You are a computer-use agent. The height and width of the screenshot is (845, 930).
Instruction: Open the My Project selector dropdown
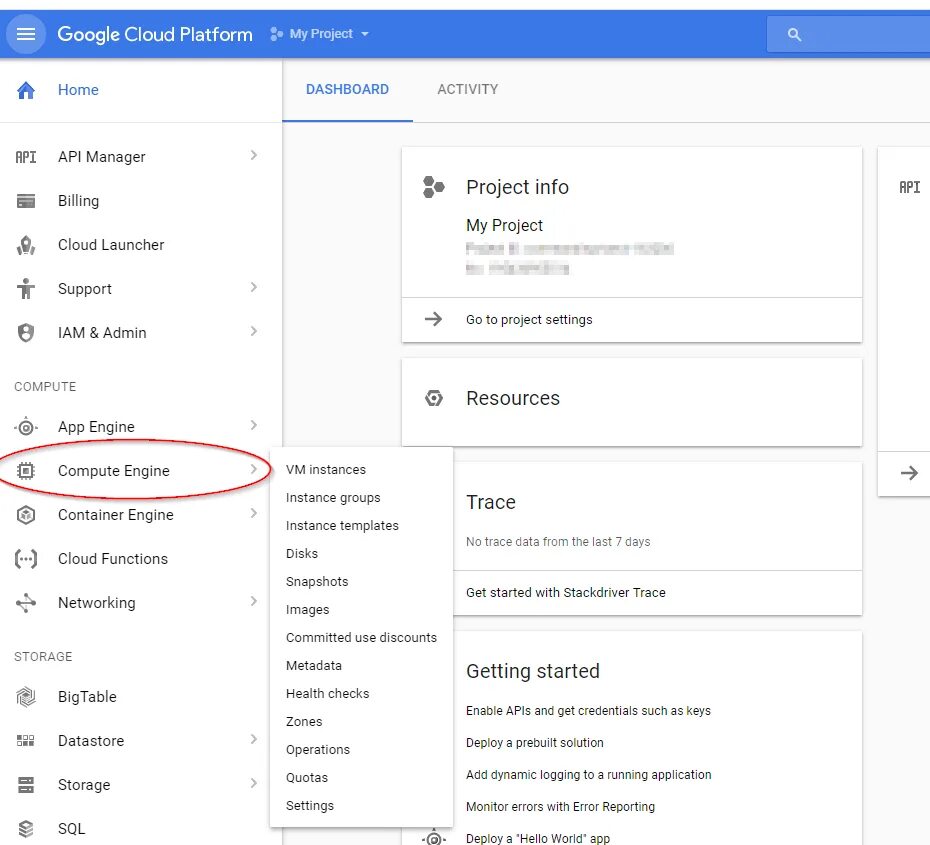[x=320, y=34]
